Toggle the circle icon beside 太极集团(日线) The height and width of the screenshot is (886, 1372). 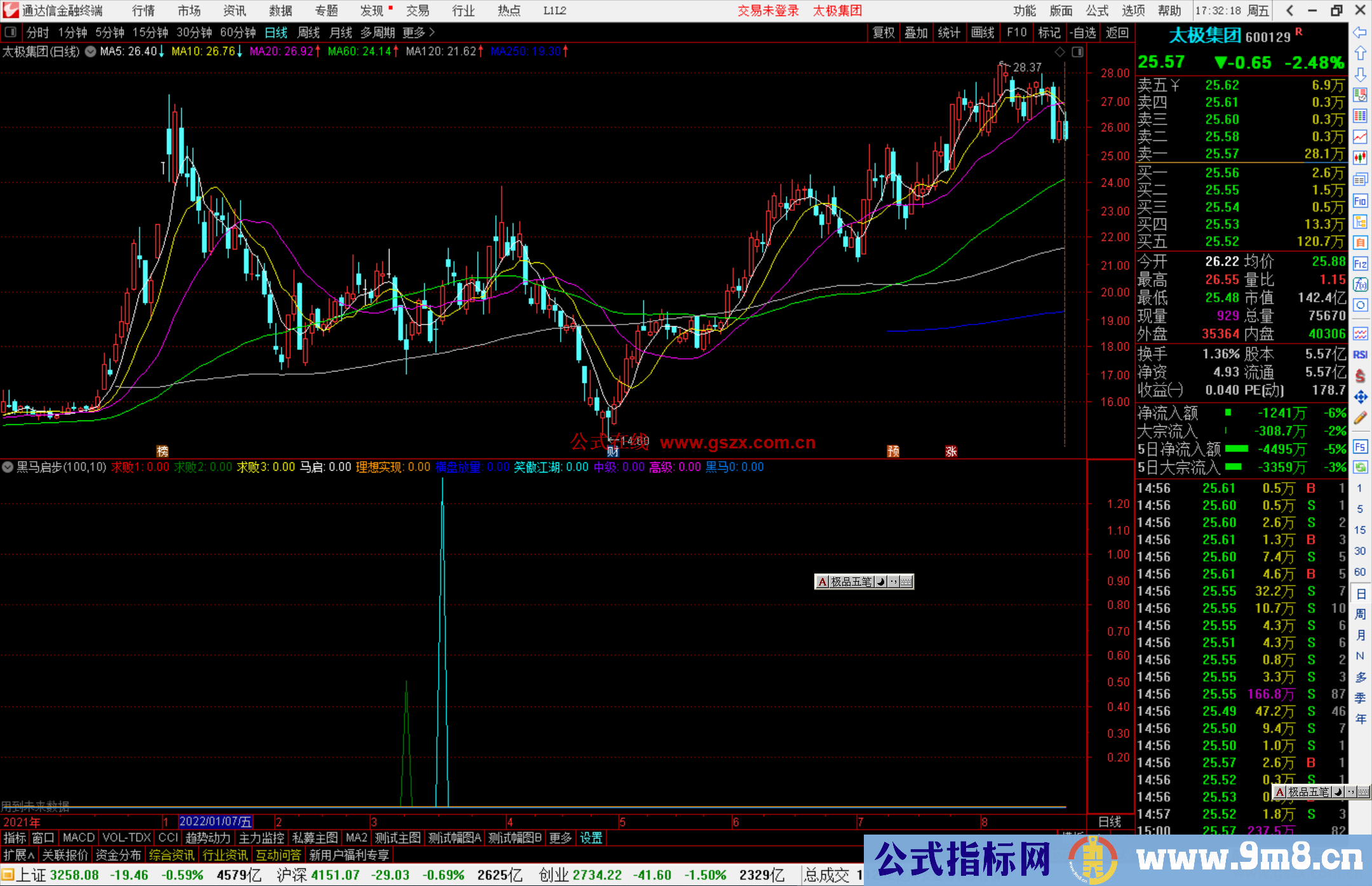pyautogui.click(x=91, y=51)
